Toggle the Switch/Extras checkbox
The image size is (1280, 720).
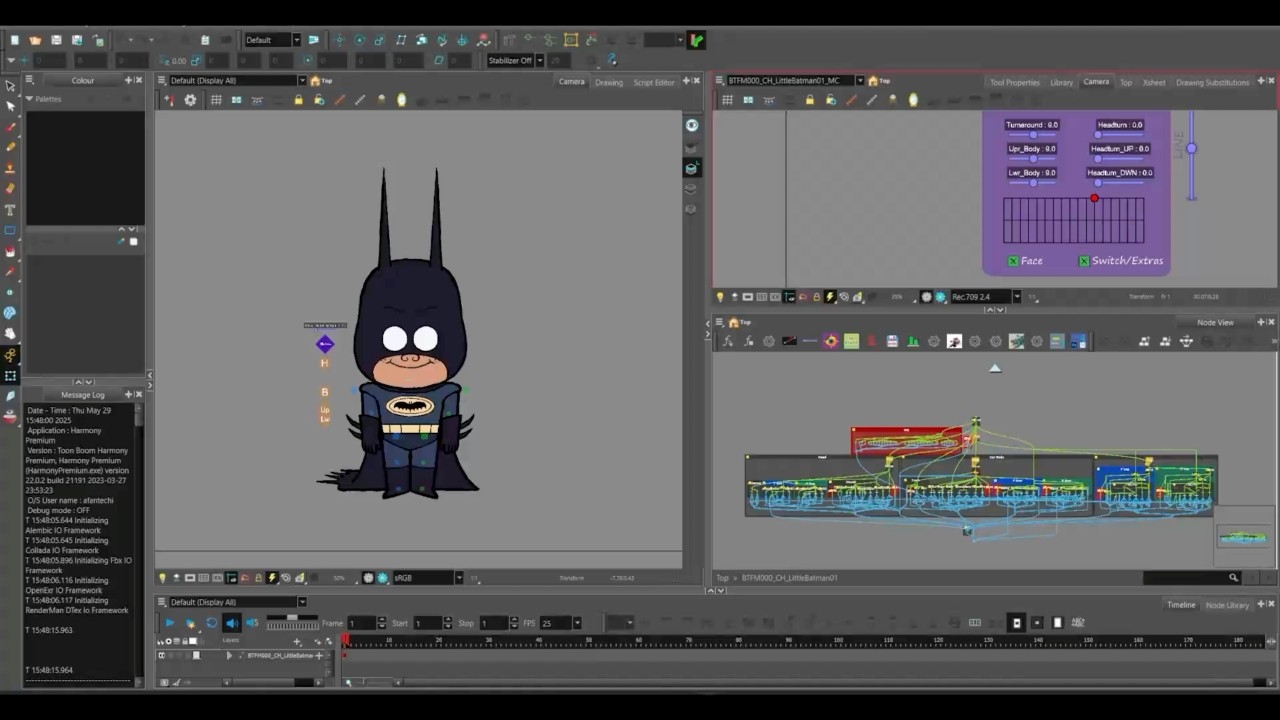coord(1083,261)
